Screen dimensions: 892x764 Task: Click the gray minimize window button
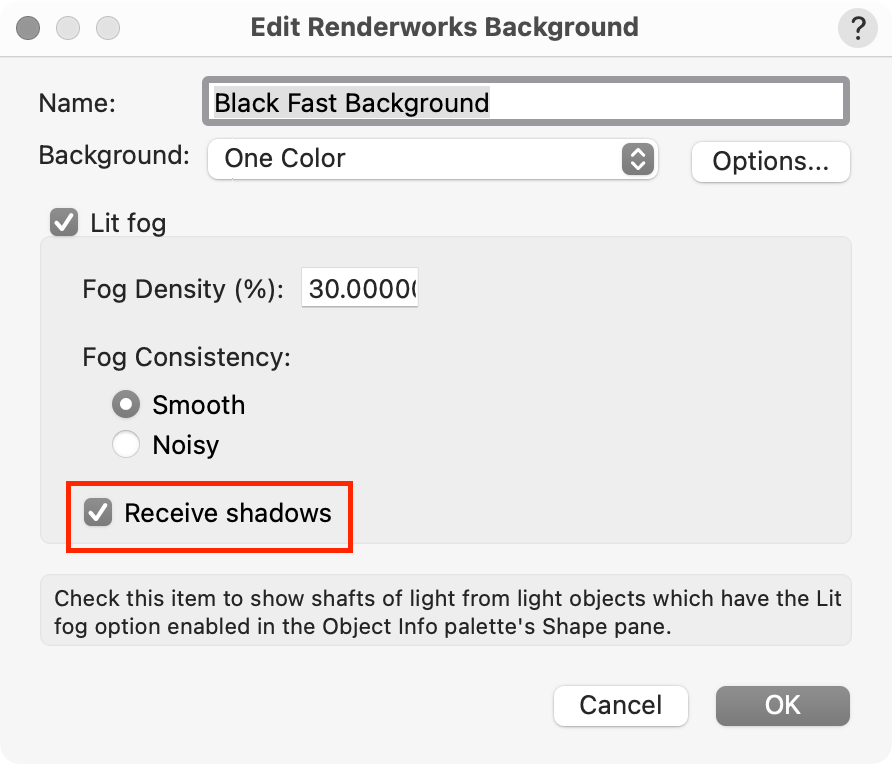[x=68, y=28]
